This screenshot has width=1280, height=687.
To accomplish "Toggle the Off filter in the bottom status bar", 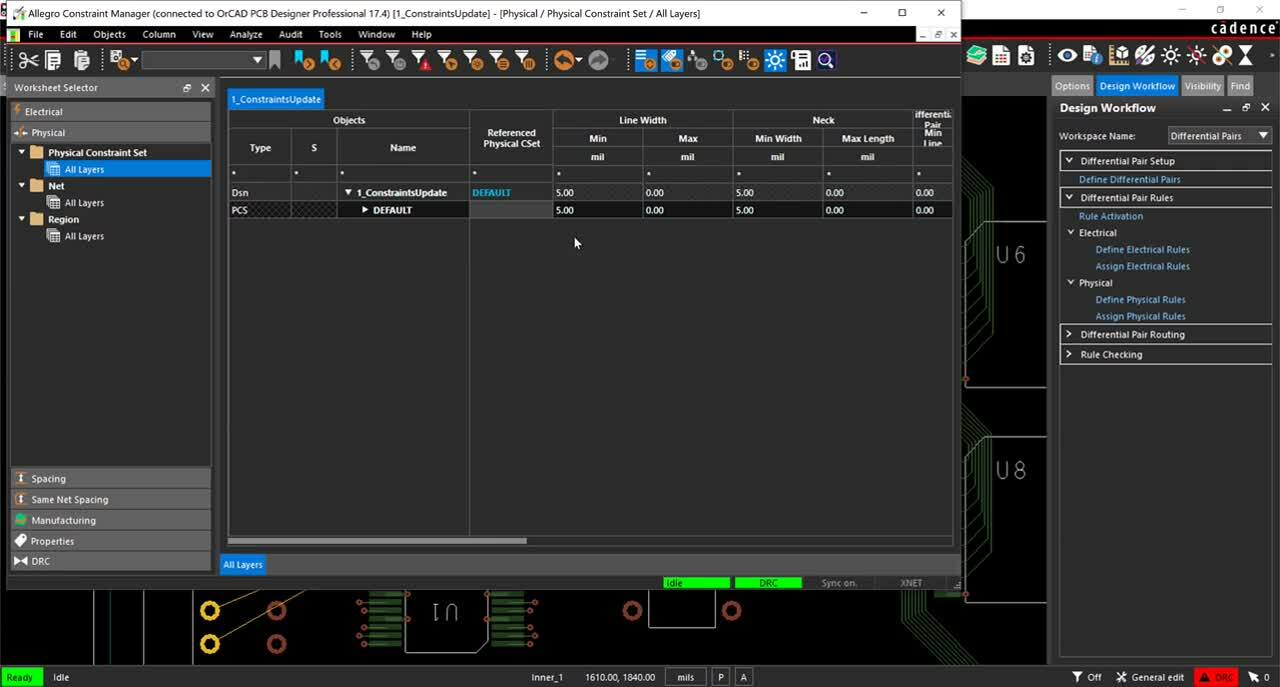I will (x=1087, y=676).
